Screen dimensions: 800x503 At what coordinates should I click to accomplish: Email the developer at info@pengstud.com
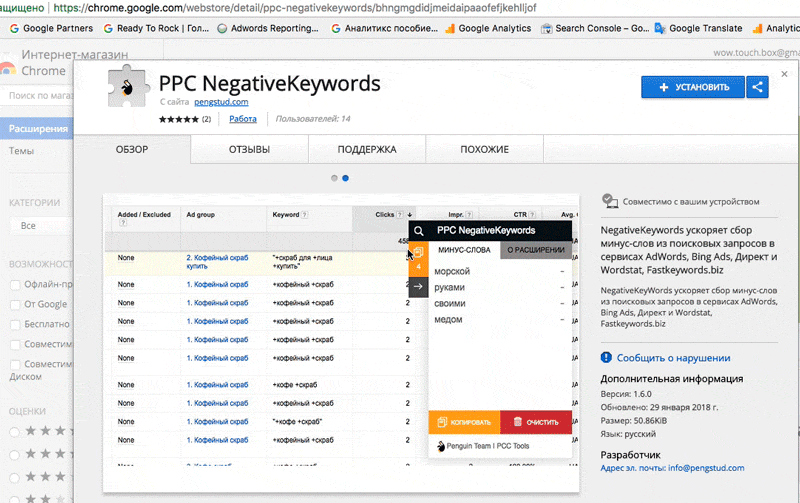pos(706,468)
